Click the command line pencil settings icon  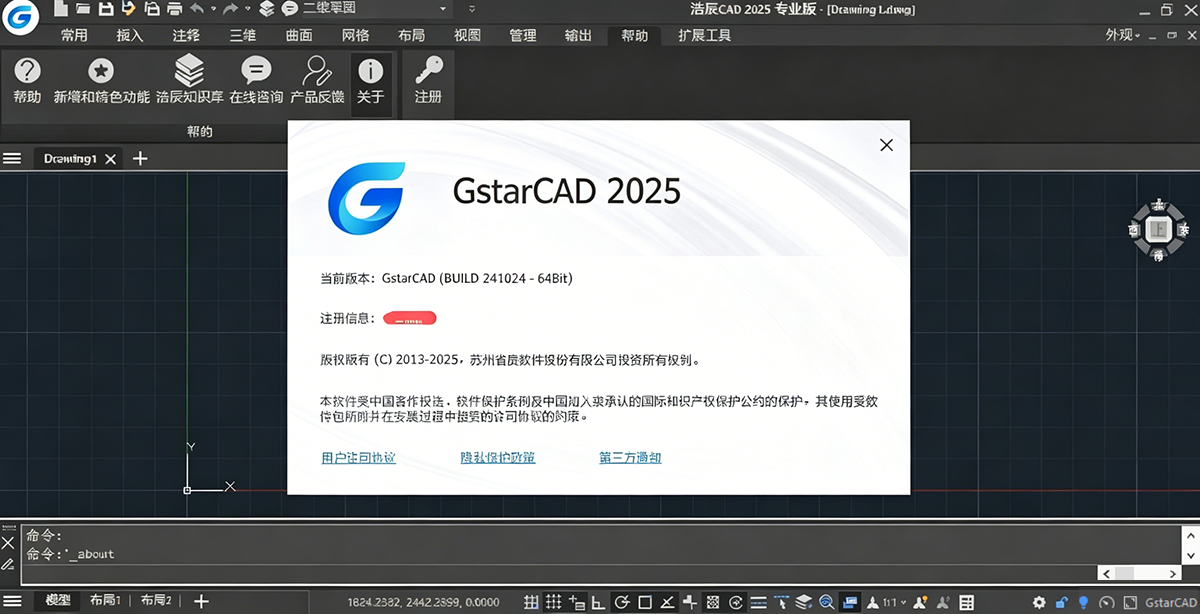pos(8,565)
